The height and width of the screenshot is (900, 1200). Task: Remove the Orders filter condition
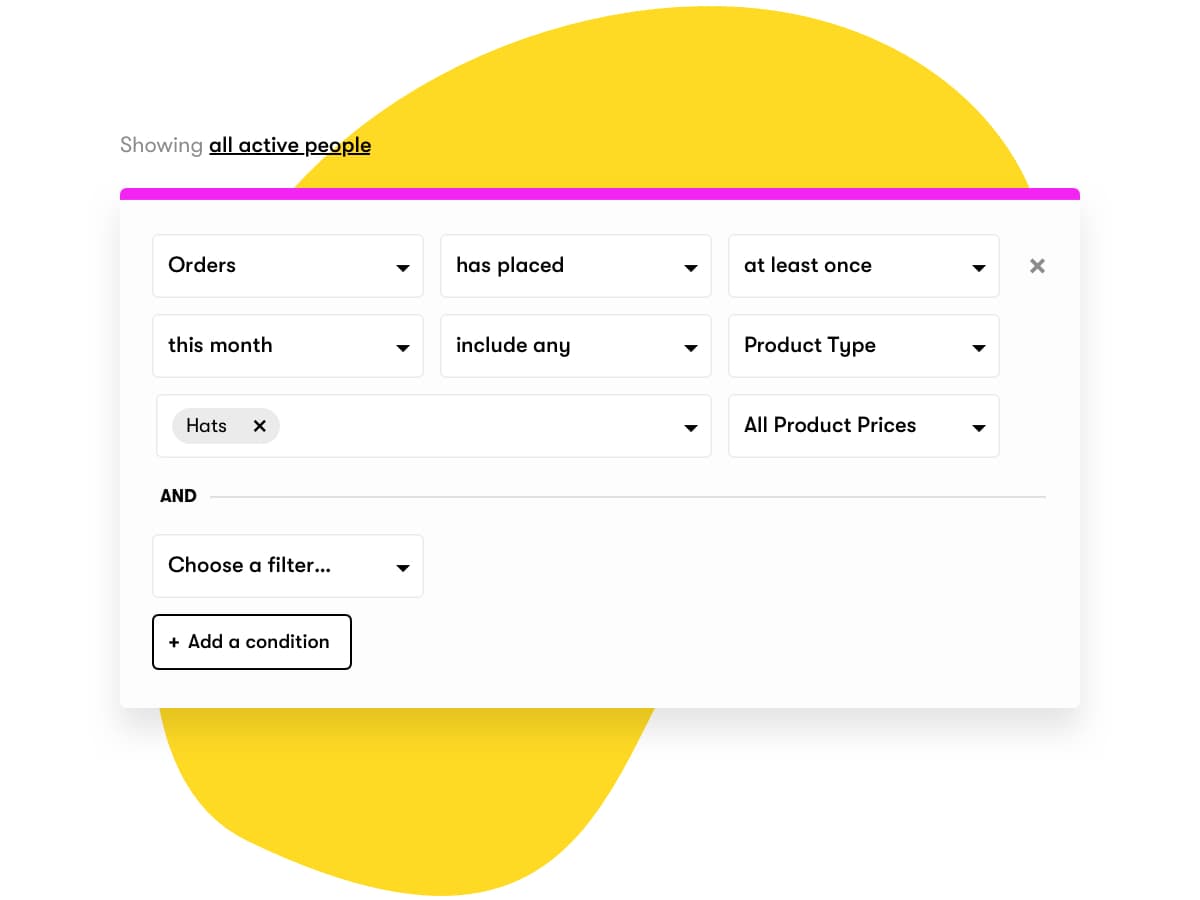1037,266
